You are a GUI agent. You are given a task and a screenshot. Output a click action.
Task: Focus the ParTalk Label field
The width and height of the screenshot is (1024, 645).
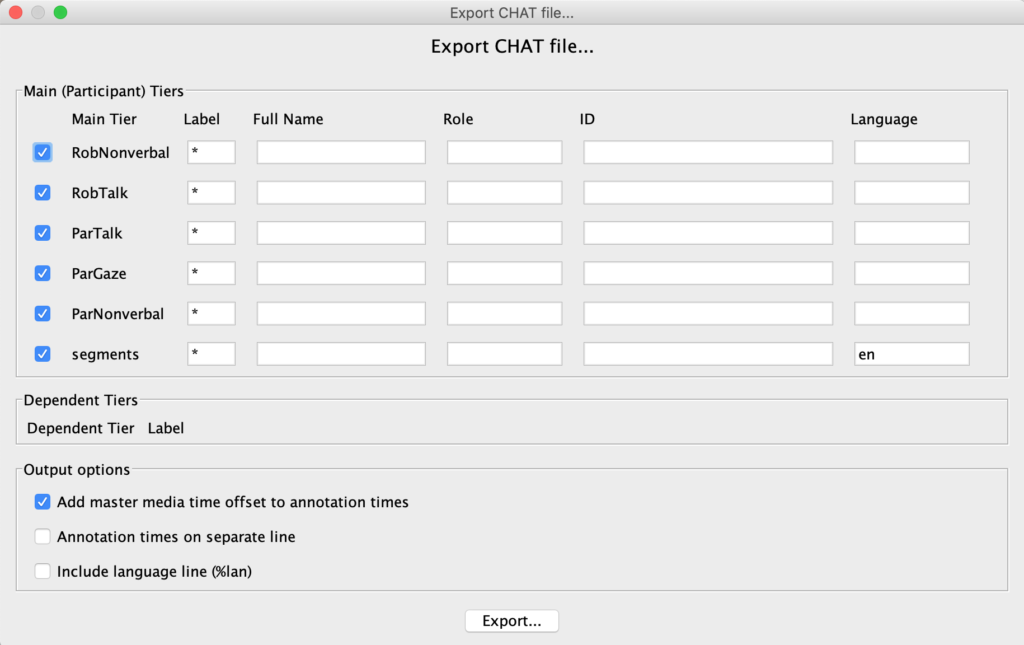pyautogui.click(x=211, y=233)
